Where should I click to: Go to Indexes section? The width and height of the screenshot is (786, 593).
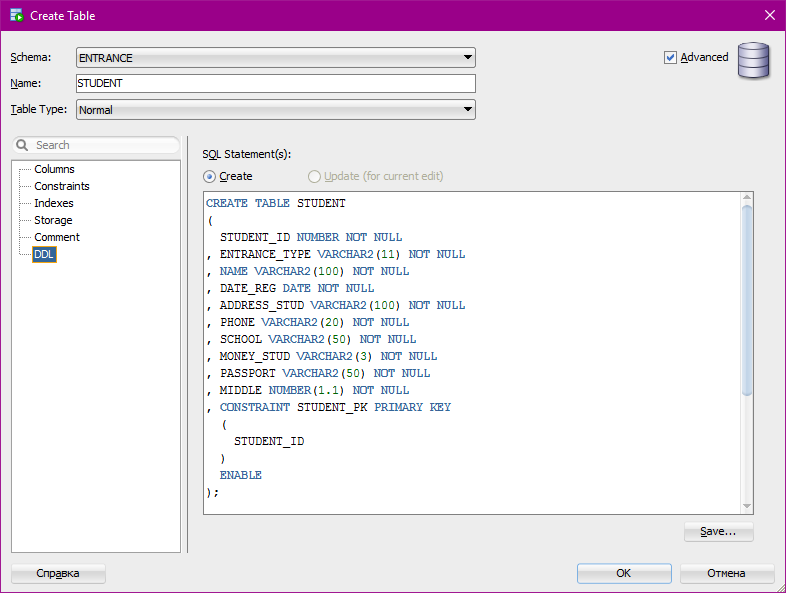(x=54, y=204)
